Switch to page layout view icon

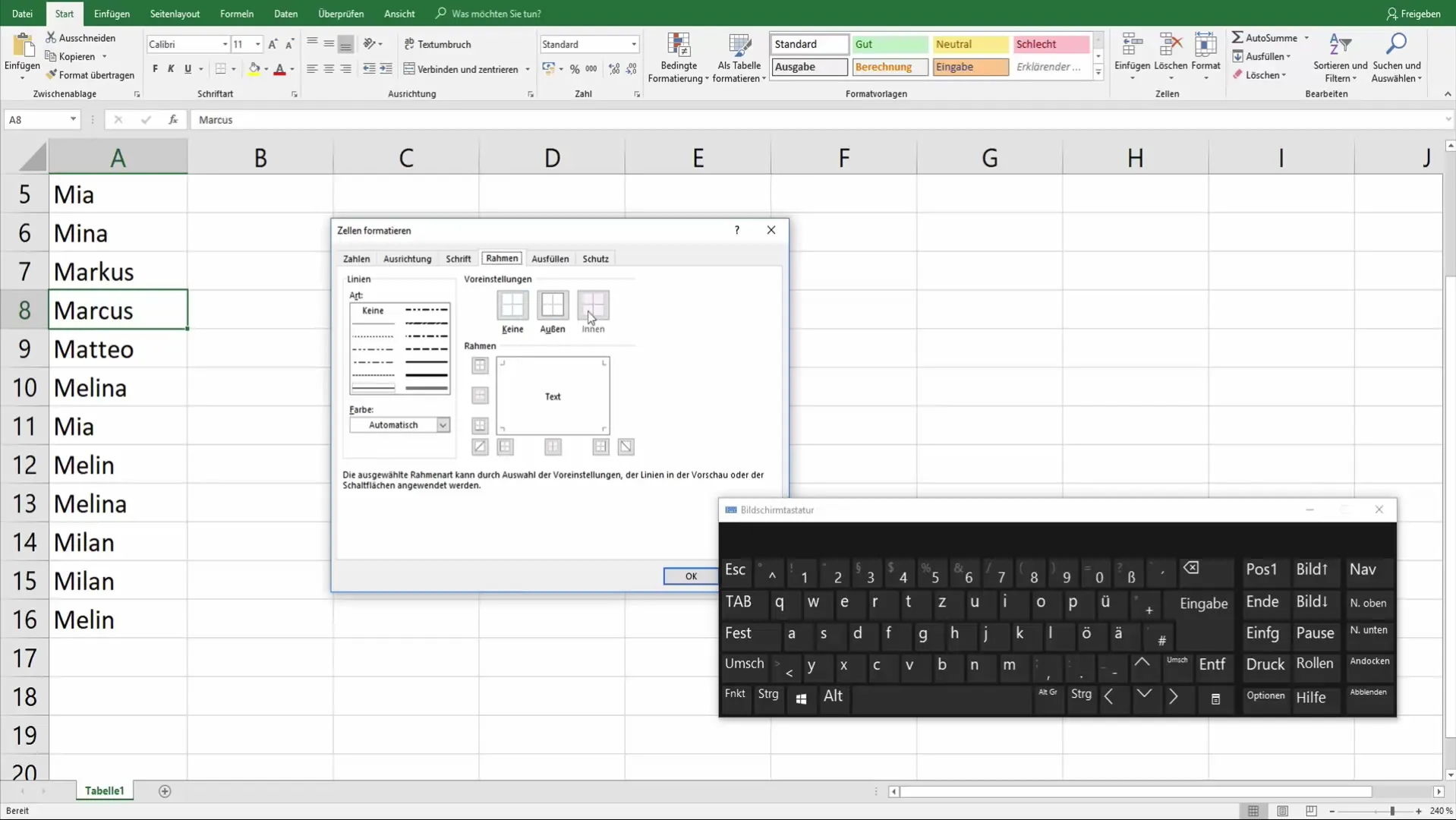(x=1282, y=811)
